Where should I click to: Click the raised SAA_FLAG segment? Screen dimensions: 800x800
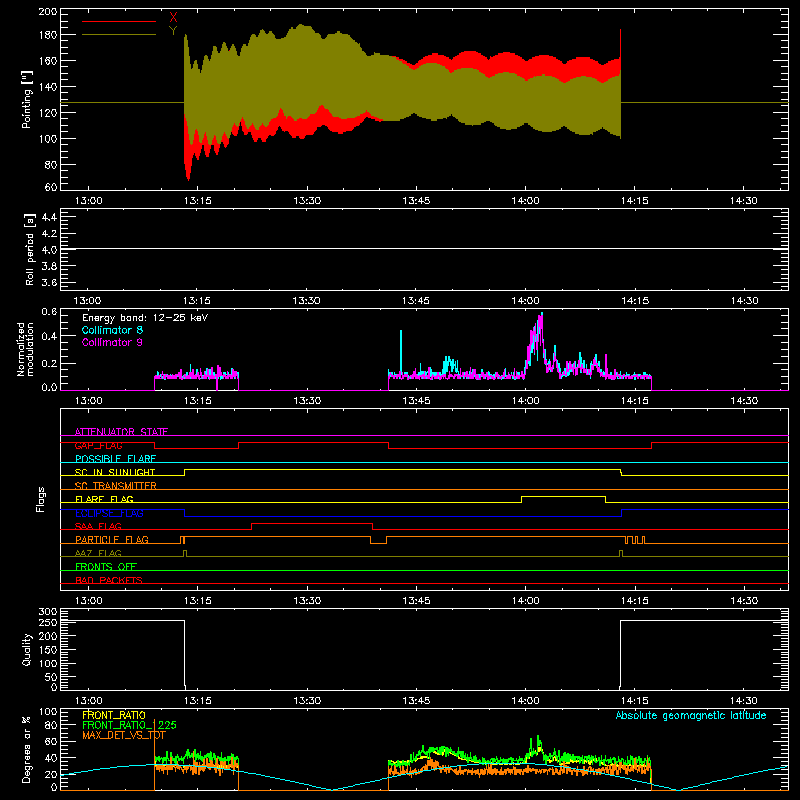(312, 523)
